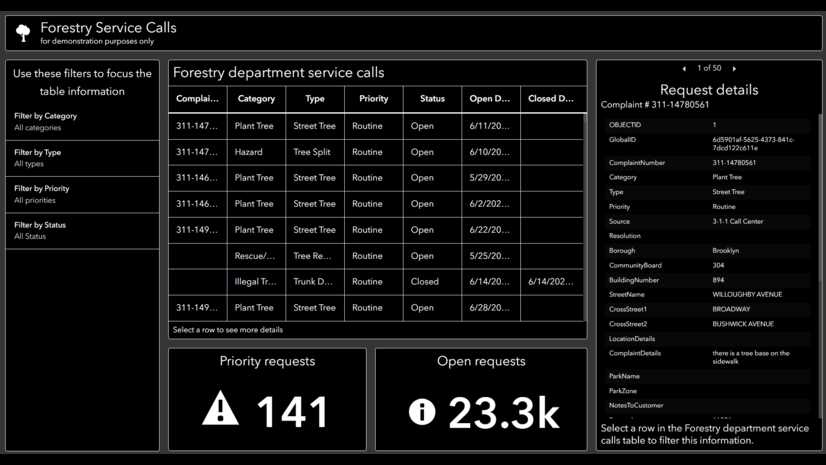Viewport: 826px width, 465px height.
Task: Click the 141 priority requests value
Action: 292,412
